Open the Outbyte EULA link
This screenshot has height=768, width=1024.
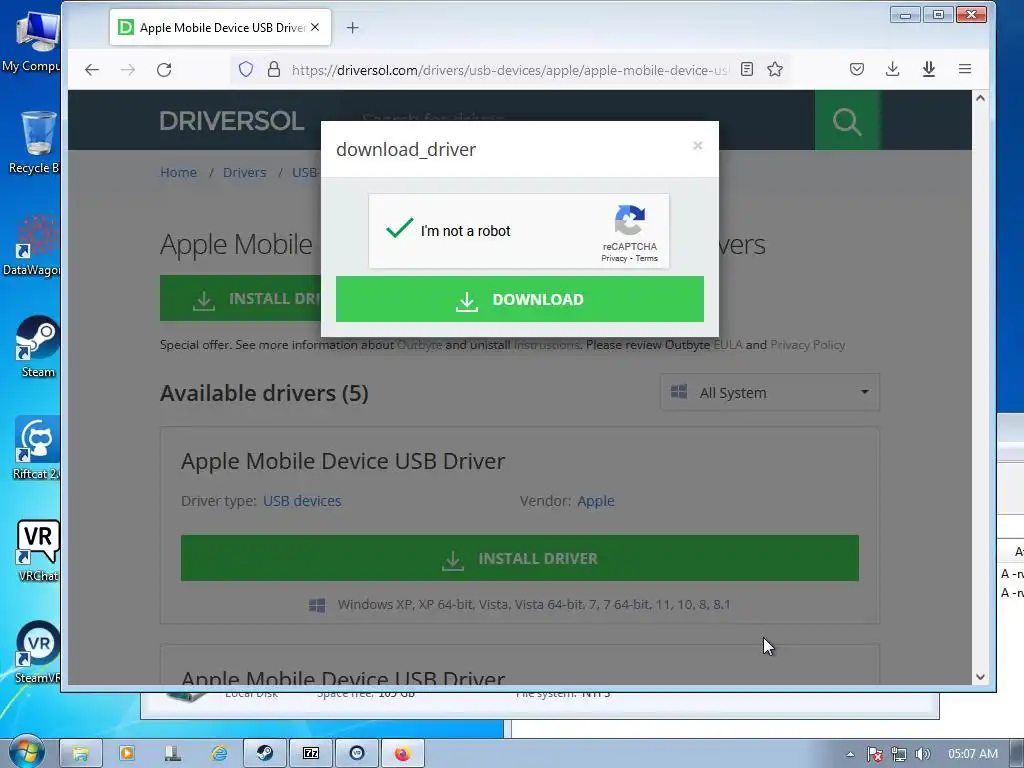point(728,345)
